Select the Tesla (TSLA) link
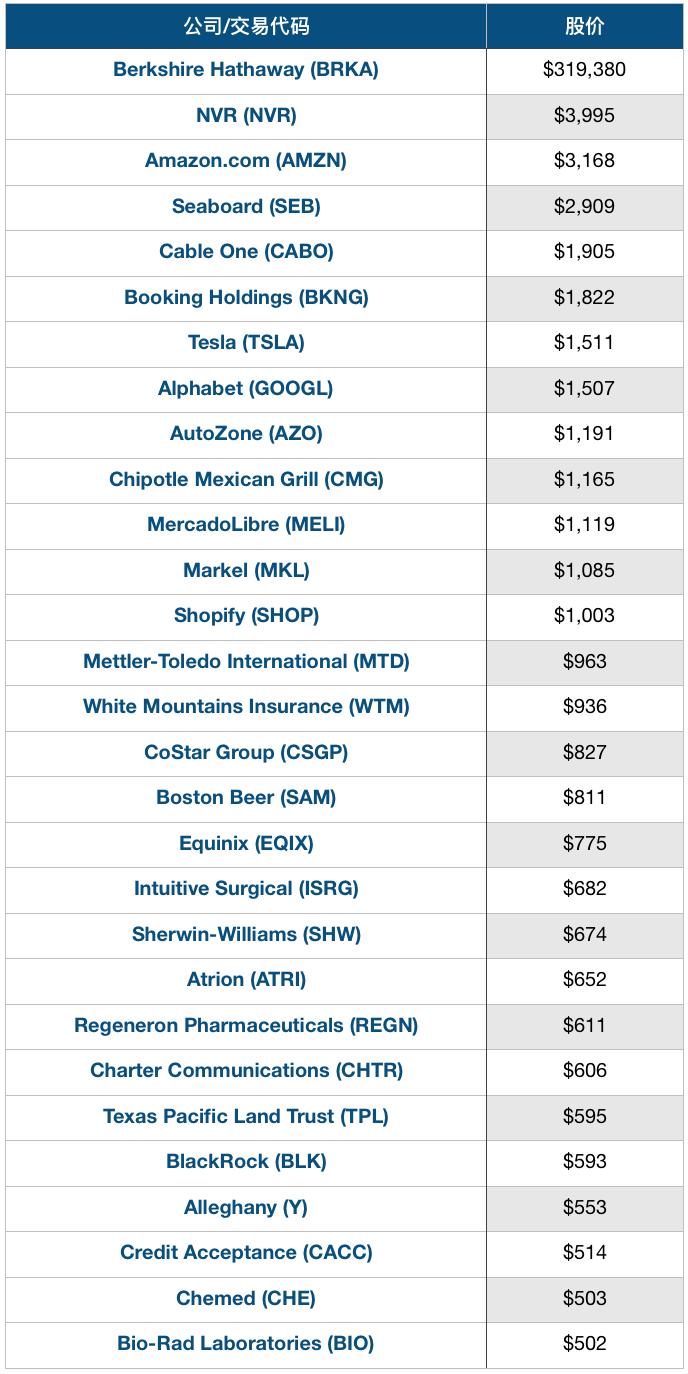 click(x=246, y=343)
